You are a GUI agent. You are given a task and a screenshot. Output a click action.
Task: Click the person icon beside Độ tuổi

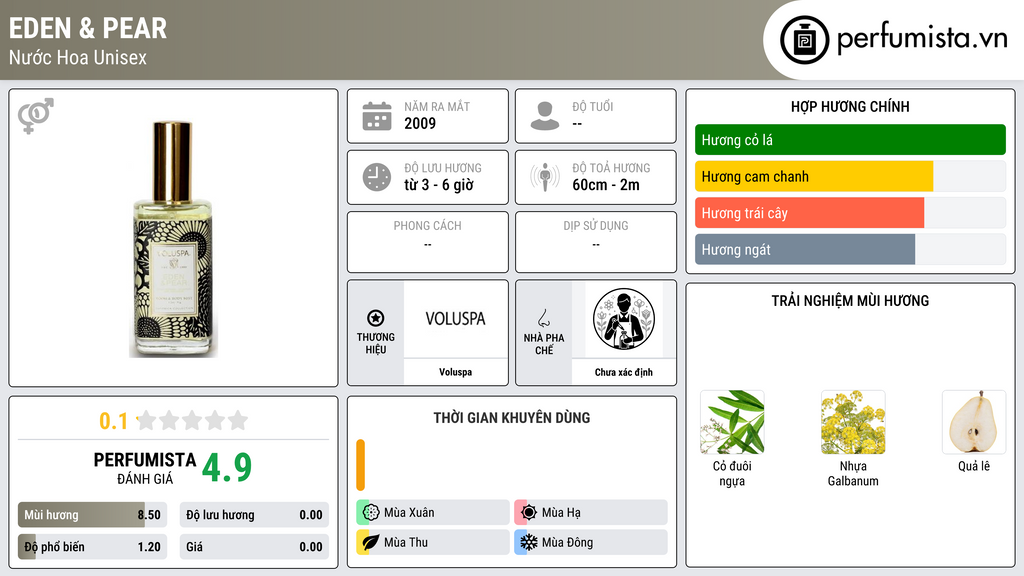(x=545, y=116)
